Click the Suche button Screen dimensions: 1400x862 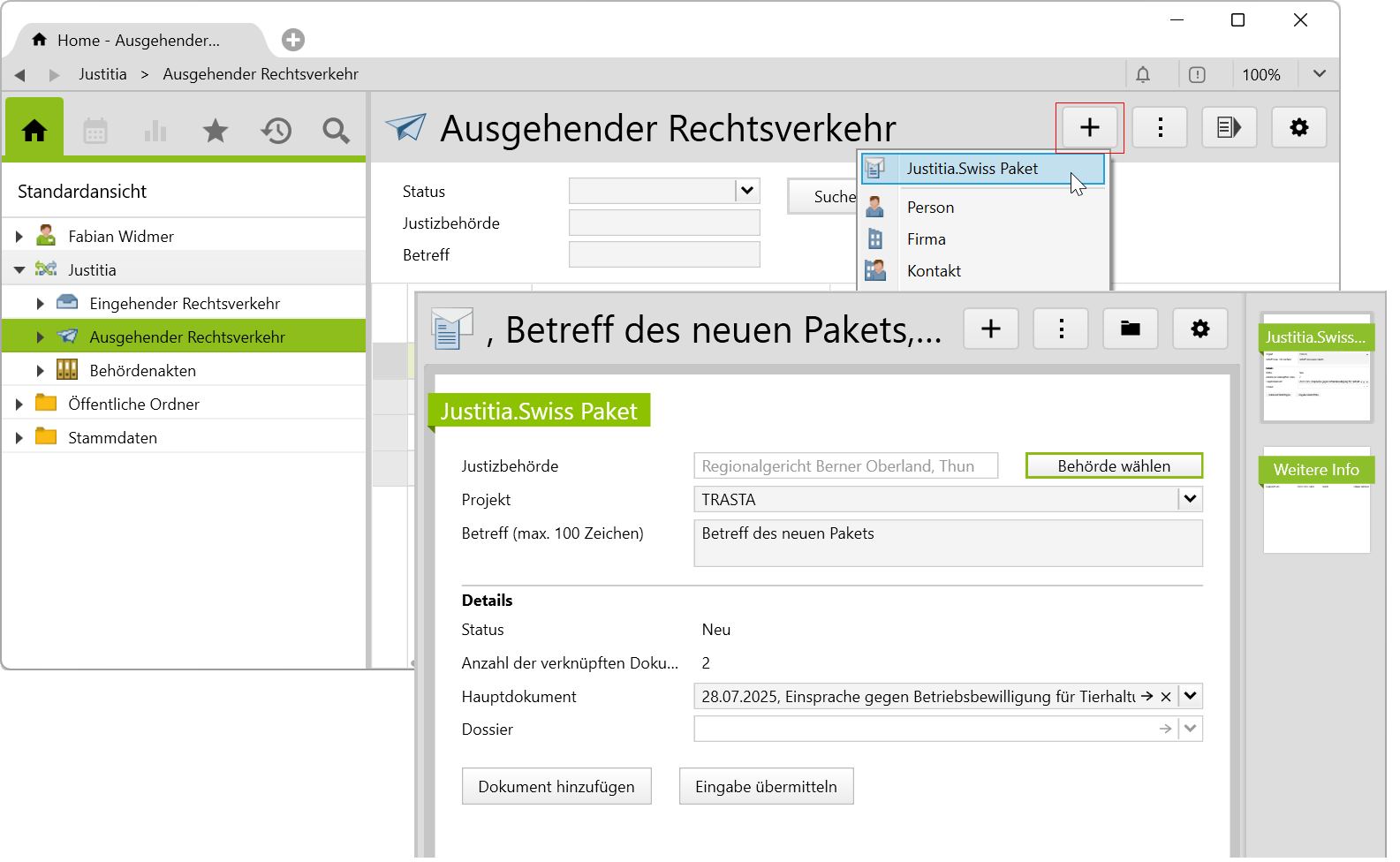pyautogui.click(x=824, y=196)
